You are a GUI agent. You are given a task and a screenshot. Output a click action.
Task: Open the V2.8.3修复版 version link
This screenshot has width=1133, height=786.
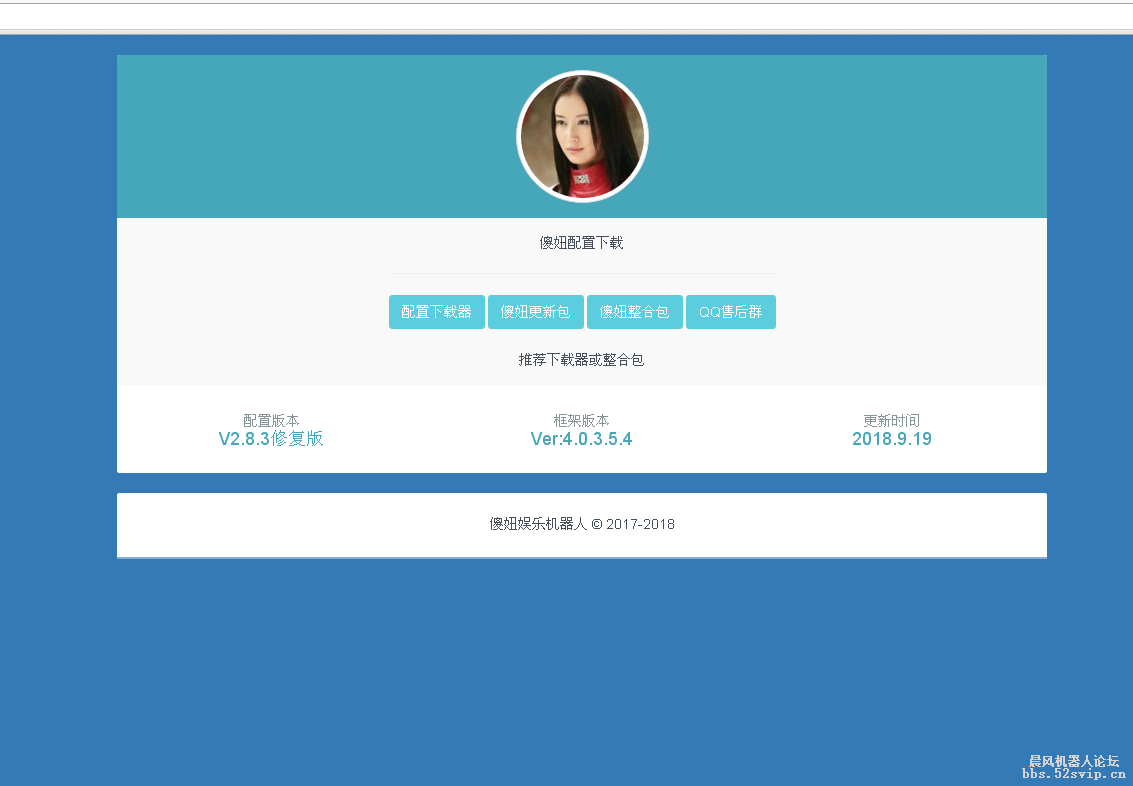coord(271,438)
